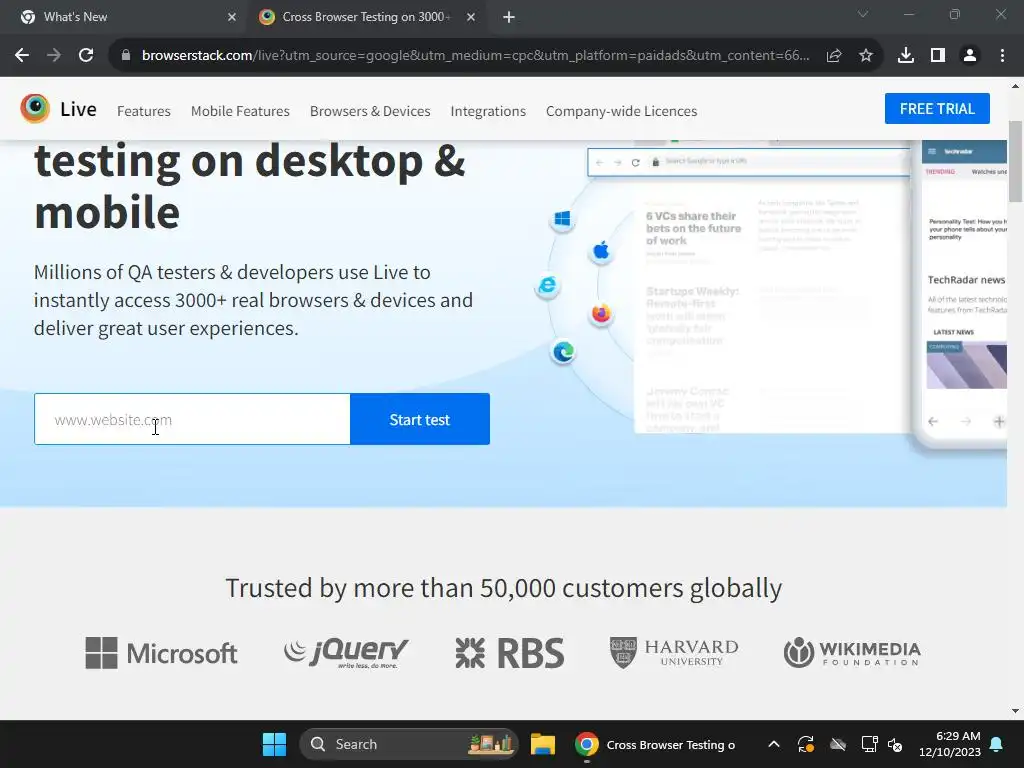Open the Features menu item

point(144,111)
